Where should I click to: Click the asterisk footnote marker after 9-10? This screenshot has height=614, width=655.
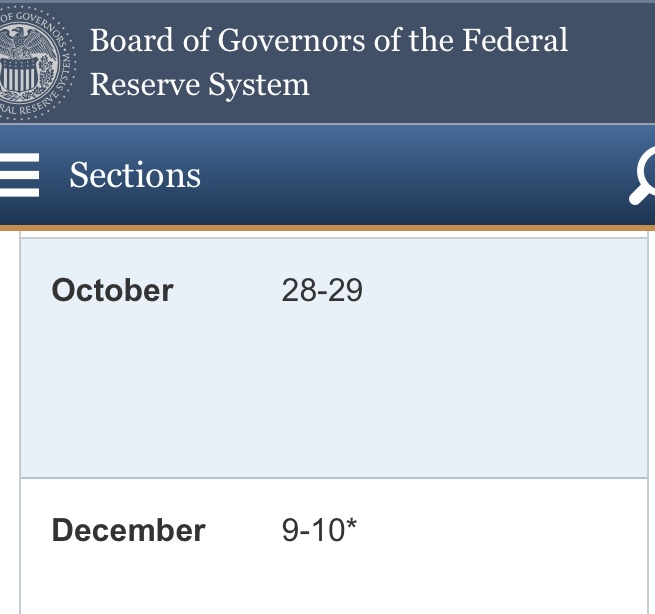click(351, 528)
